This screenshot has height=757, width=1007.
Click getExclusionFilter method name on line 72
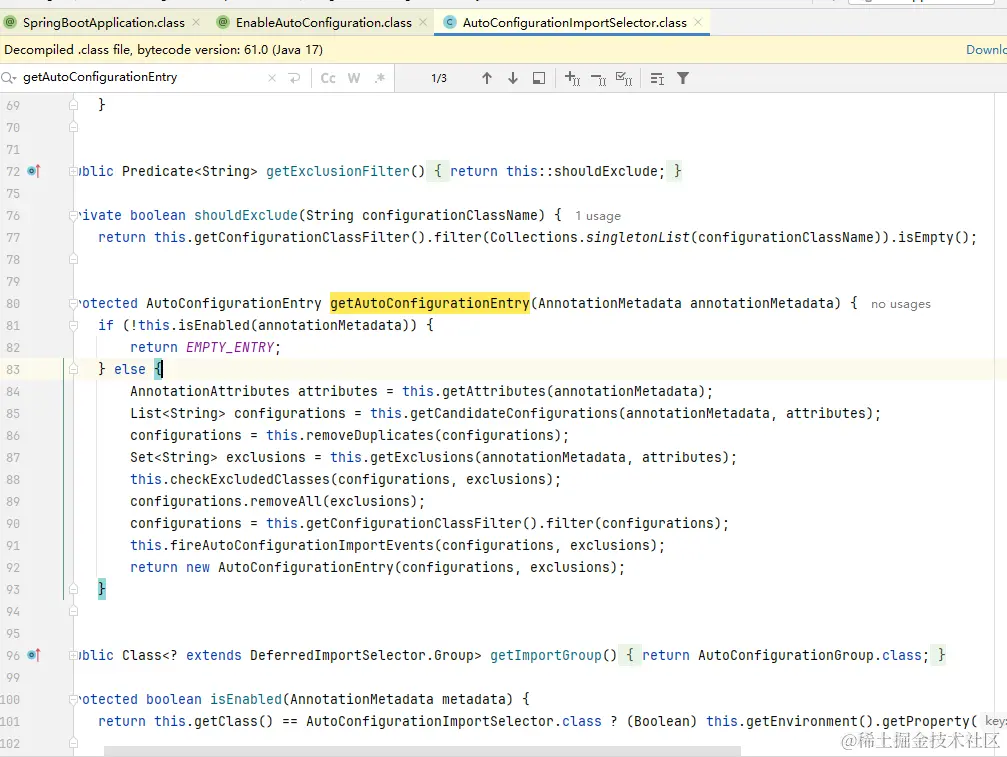(x=338, y=171)
